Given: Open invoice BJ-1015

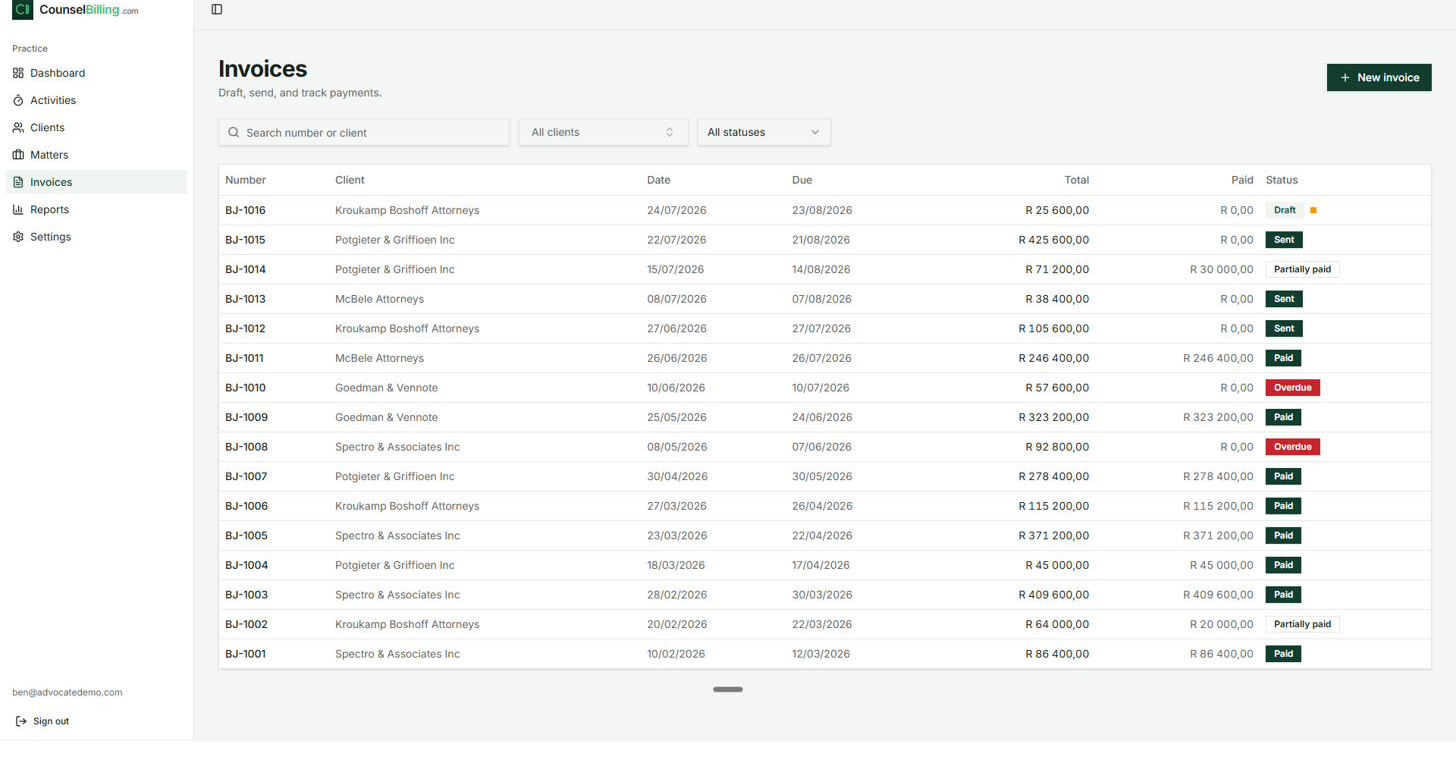Looking at the screenshot, I should pos(245,240).
